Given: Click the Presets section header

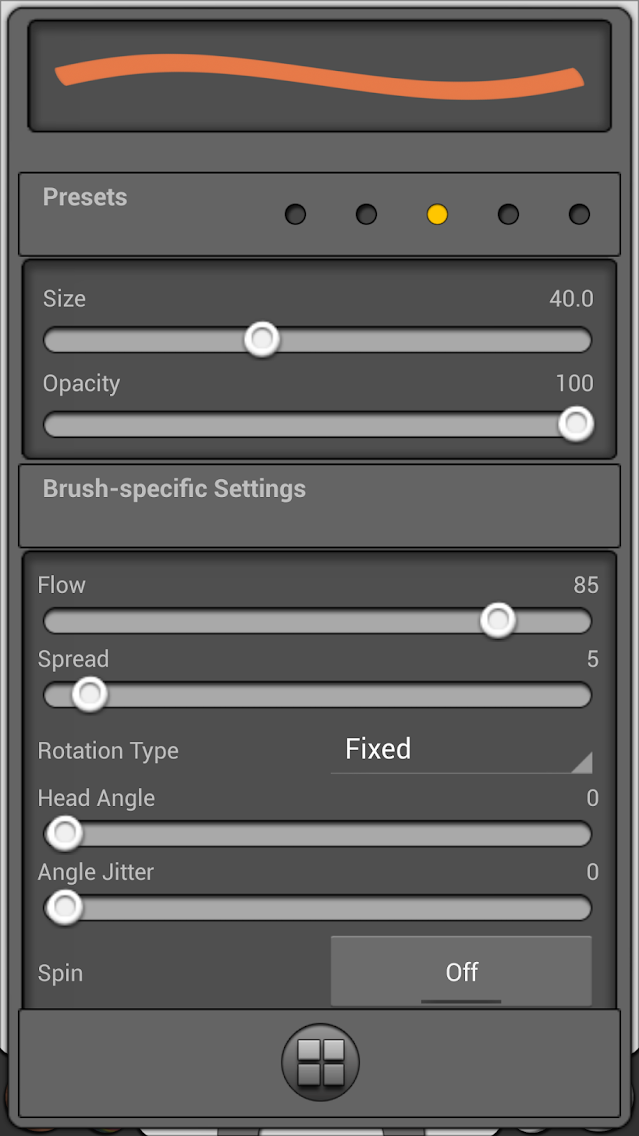Looking at the screenshot, I should [x=85, y=197].
